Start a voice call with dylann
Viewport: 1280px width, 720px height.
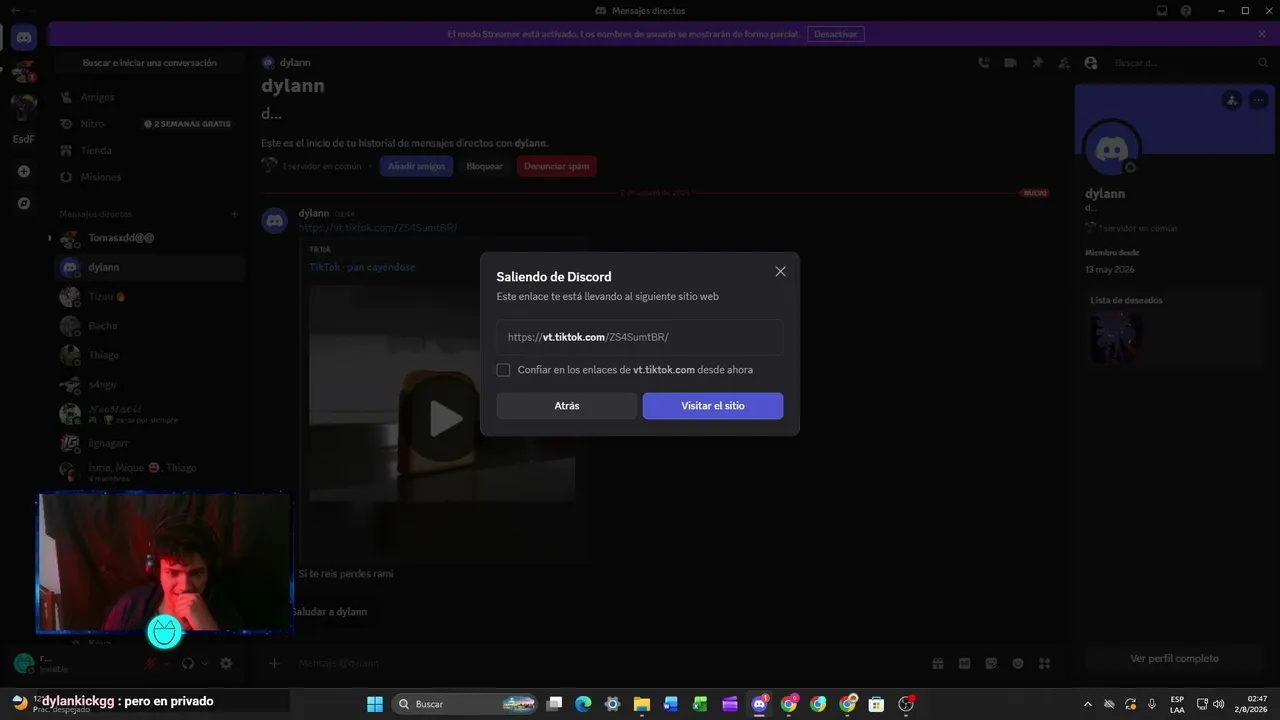click(984, 63)
